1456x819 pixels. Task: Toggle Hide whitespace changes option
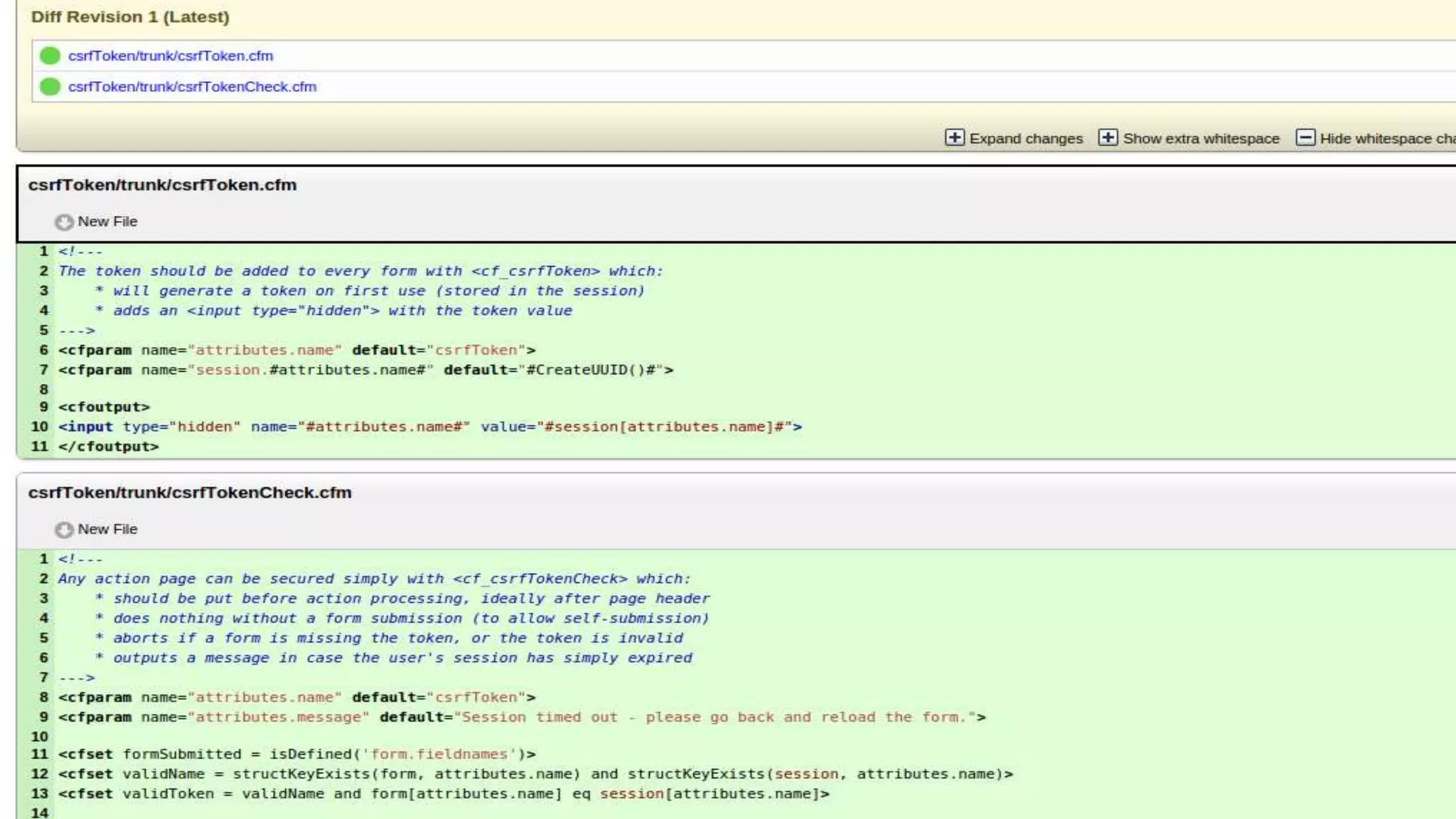pos(1305,138)
